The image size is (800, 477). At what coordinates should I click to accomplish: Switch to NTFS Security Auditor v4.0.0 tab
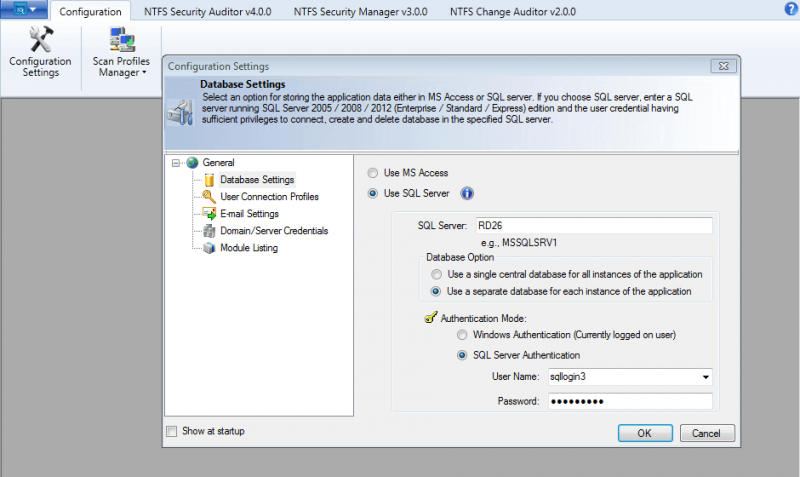pyautogui.click(x=208, y=11)
